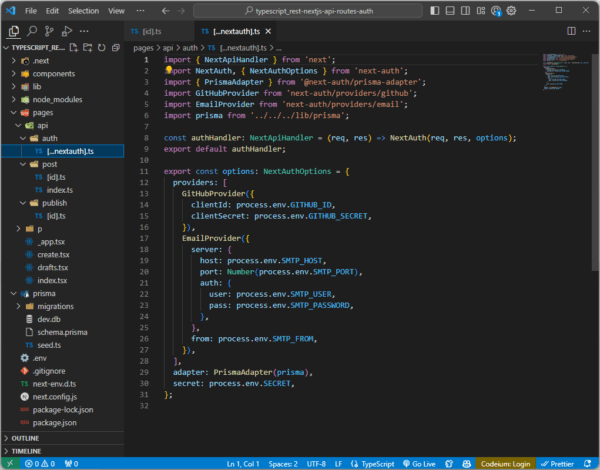
Task: Click the ports forwarded indicator in status bar
Action: [72, 463]
